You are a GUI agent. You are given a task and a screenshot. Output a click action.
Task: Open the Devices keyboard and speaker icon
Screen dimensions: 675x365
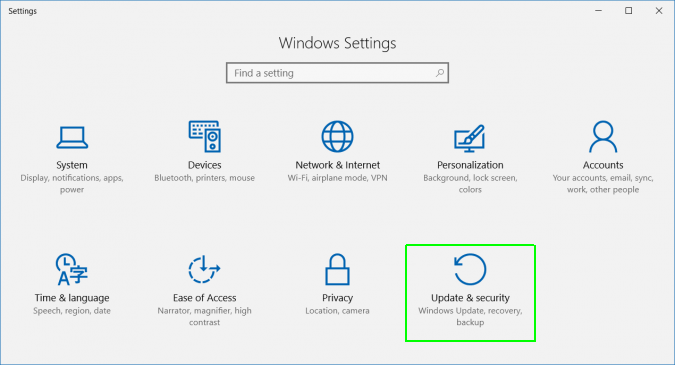point(204,136)
